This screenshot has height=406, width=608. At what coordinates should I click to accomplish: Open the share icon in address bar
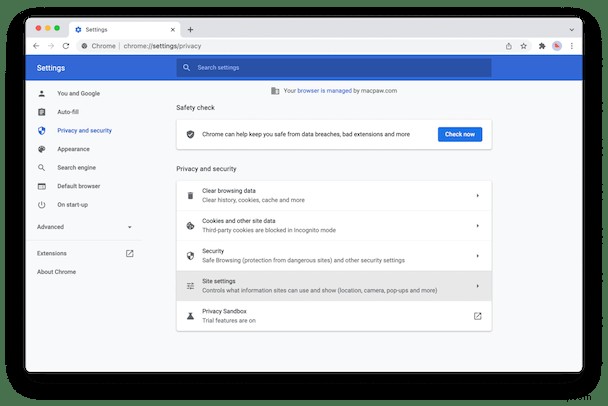(x=509, y=46)
